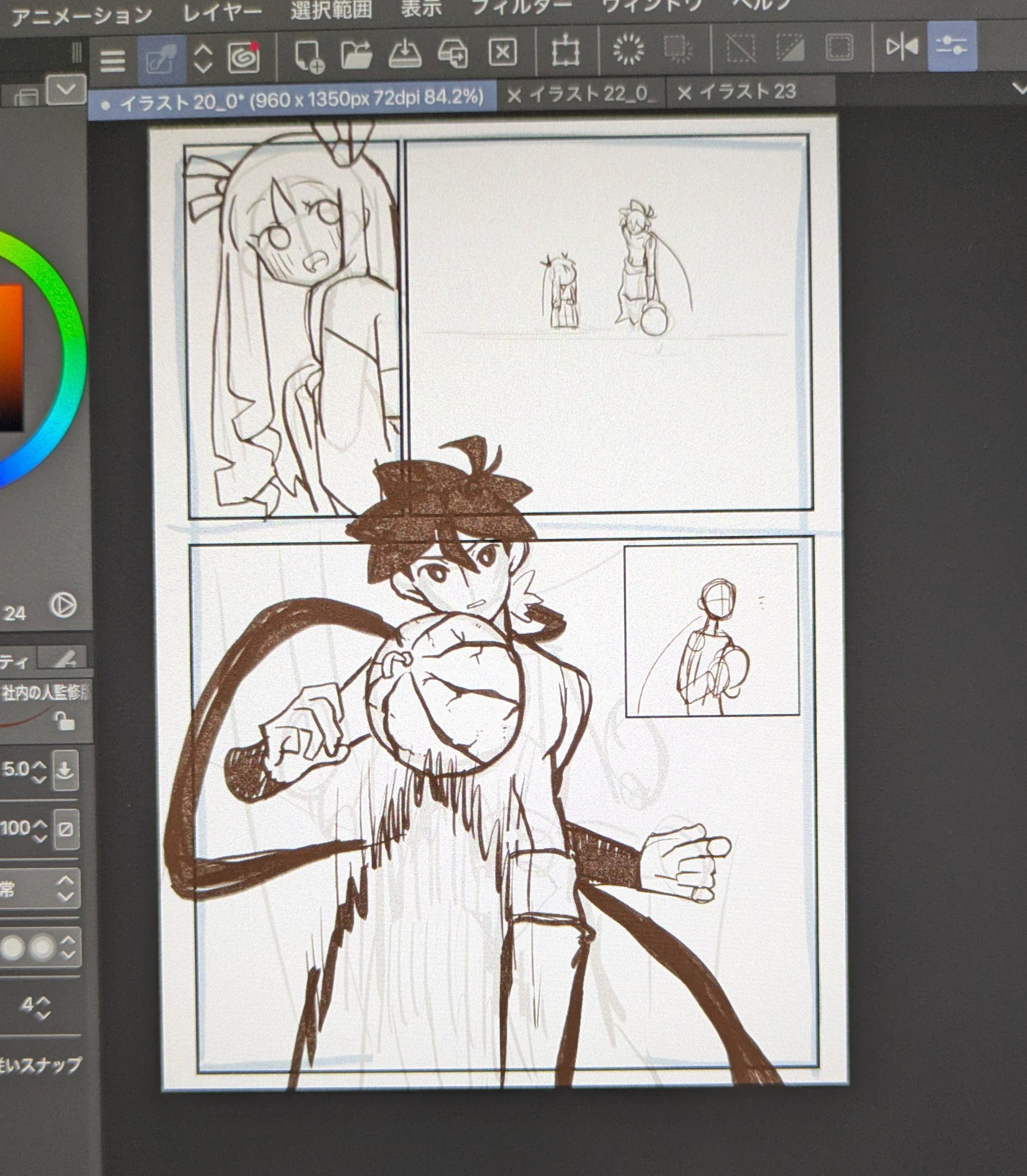Open the 表示 menu

coord(422,8)
